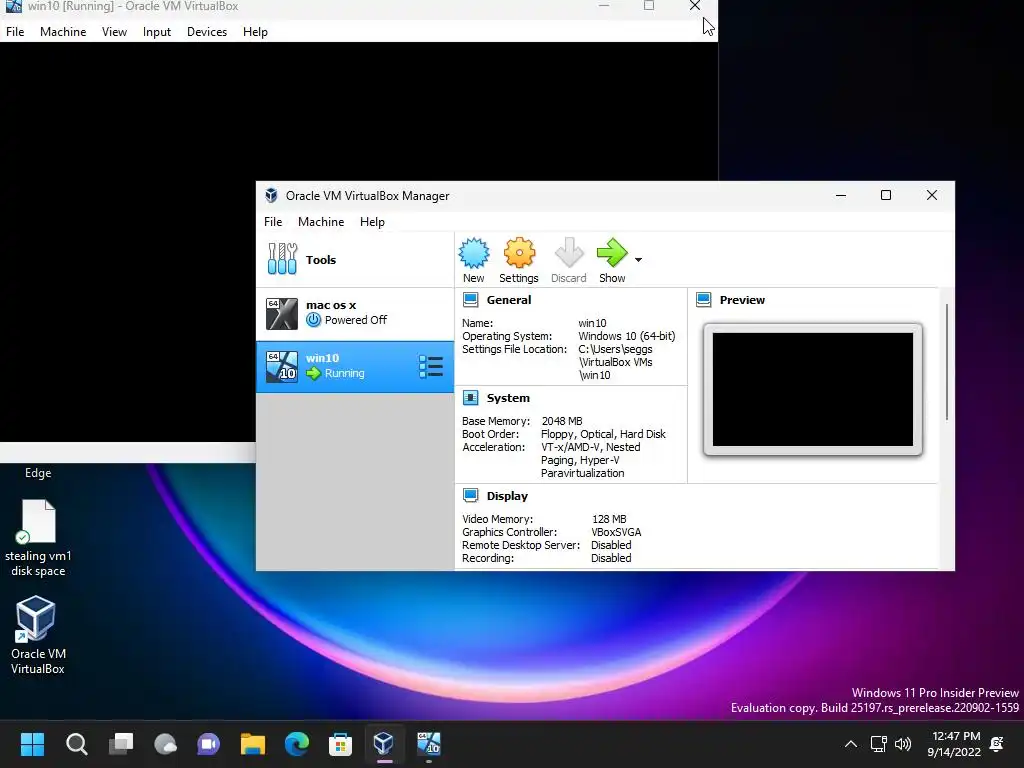The width and height of the screenshot is (1024, 768).
Task: Click the Preview section header icon
Action: pyautogui.click(x=703, y=300)
